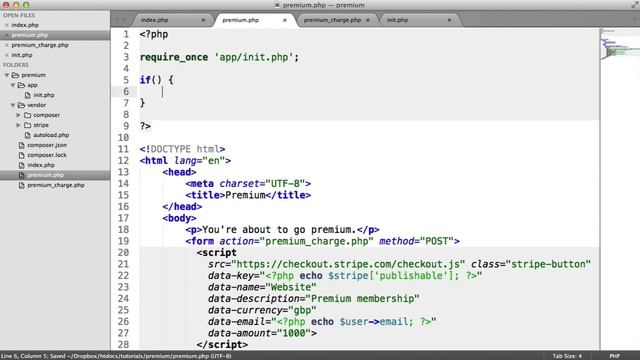Open the premium_charge.php tab
The image size is (640, 360).
(332, 20)
